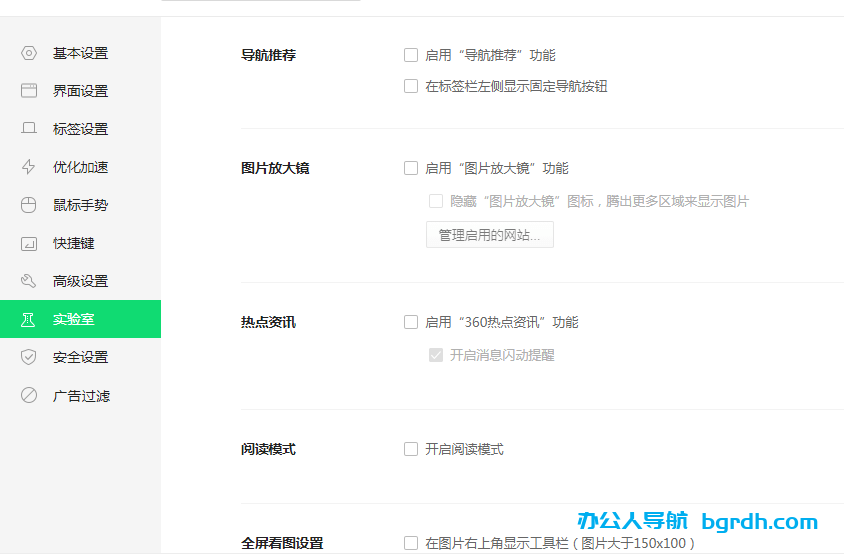Click the 导航推荐 section heading
The image size is (844, 559).
269,55
